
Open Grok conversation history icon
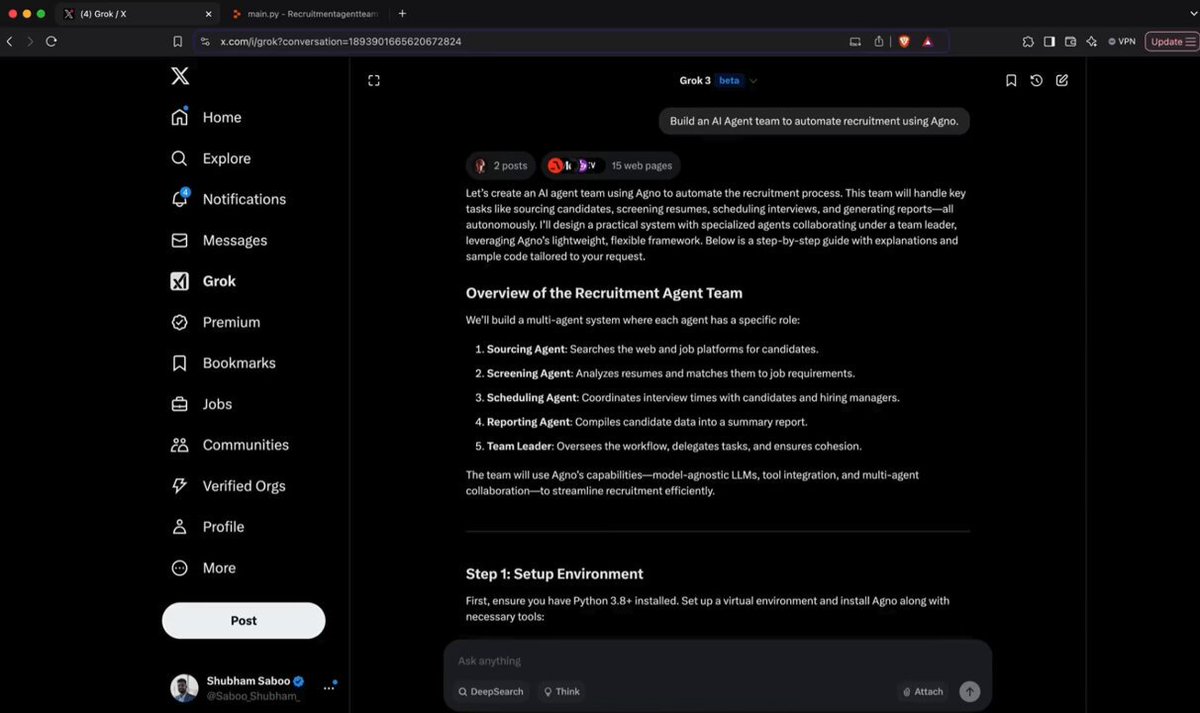[x=1037, y=81]
